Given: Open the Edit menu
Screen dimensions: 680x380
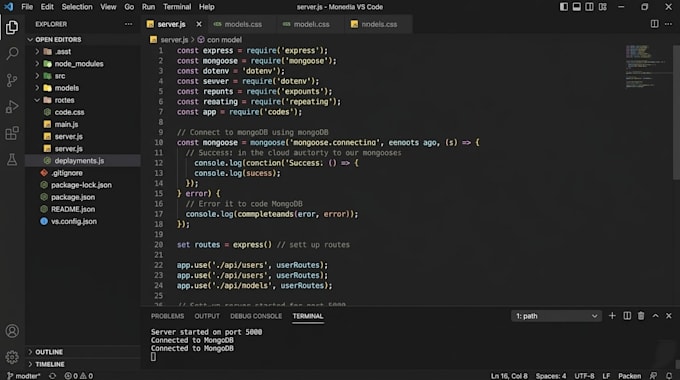Looking at the screenshot, I should pos(47,7).
